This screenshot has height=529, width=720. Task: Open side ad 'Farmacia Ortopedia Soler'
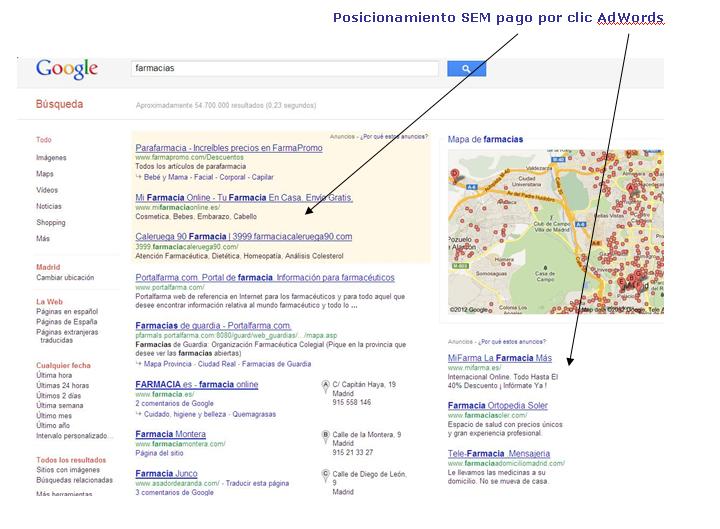[498, 405]
